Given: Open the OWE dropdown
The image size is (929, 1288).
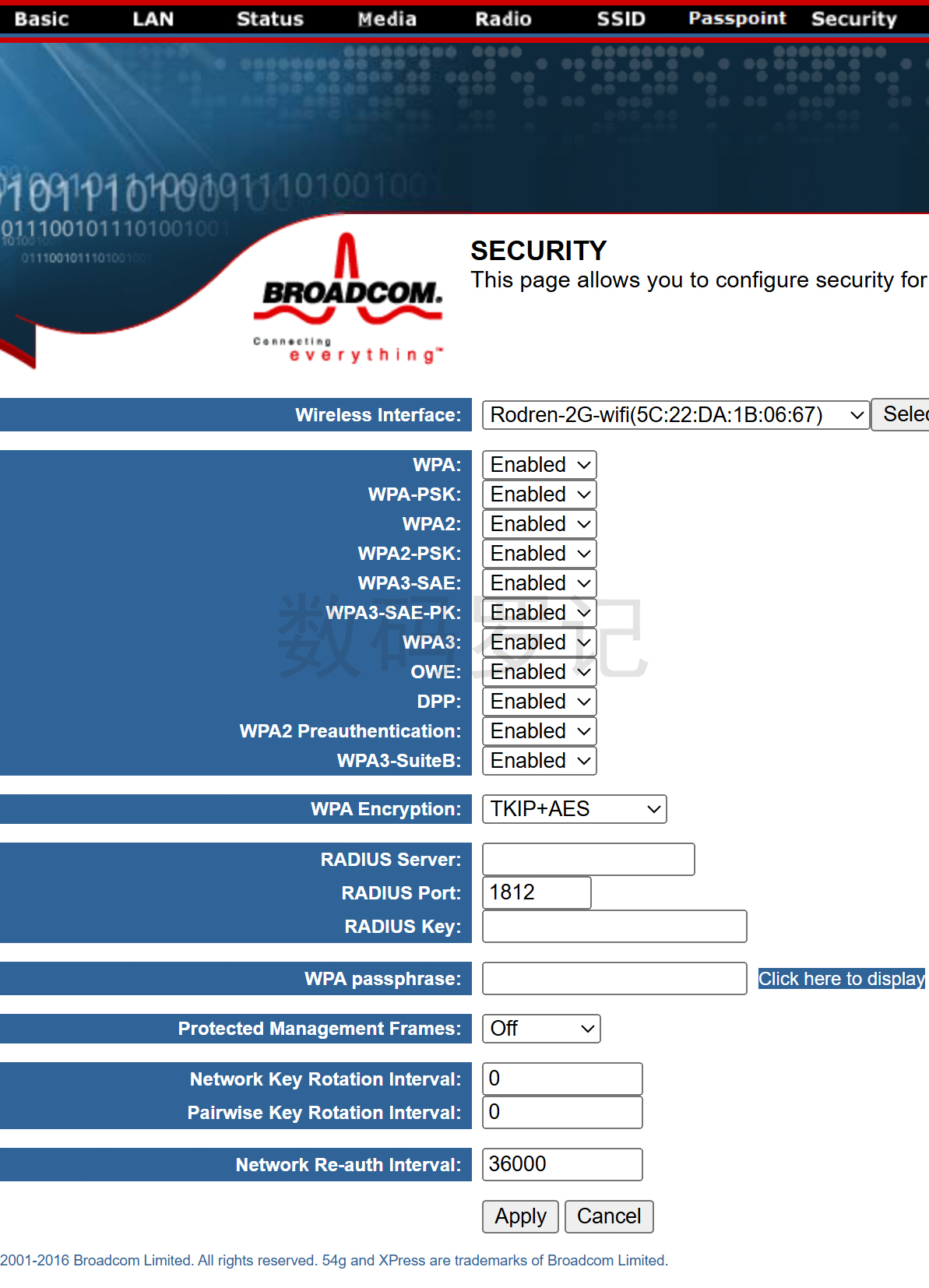Looking at the screenshot, I should (539, 672).
